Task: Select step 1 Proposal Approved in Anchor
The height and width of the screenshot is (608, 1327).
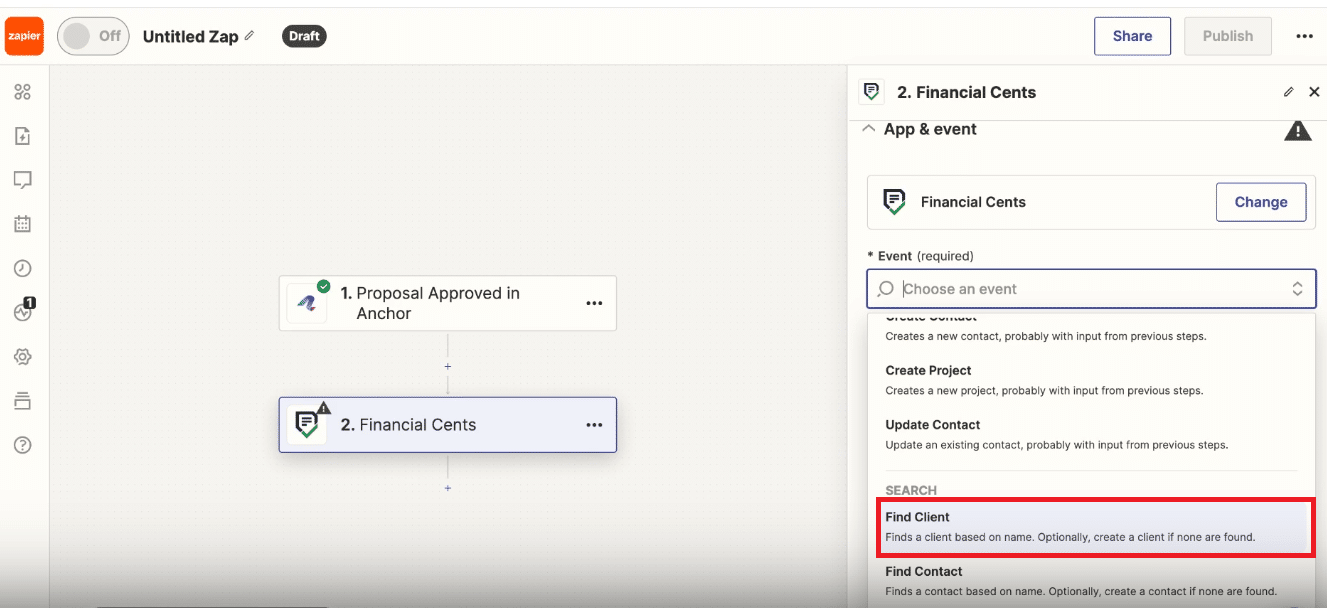Action: (448, 303)
